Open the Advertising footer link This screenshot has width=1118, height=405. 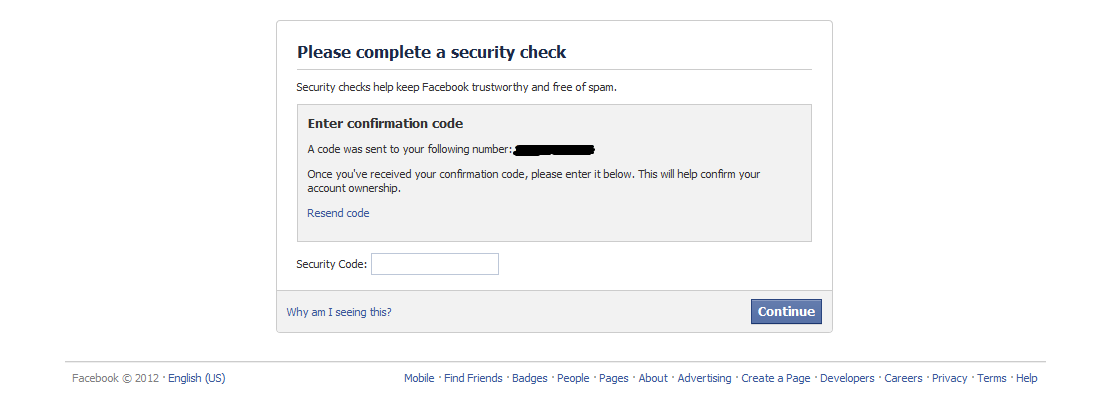(x=704, y=379)
